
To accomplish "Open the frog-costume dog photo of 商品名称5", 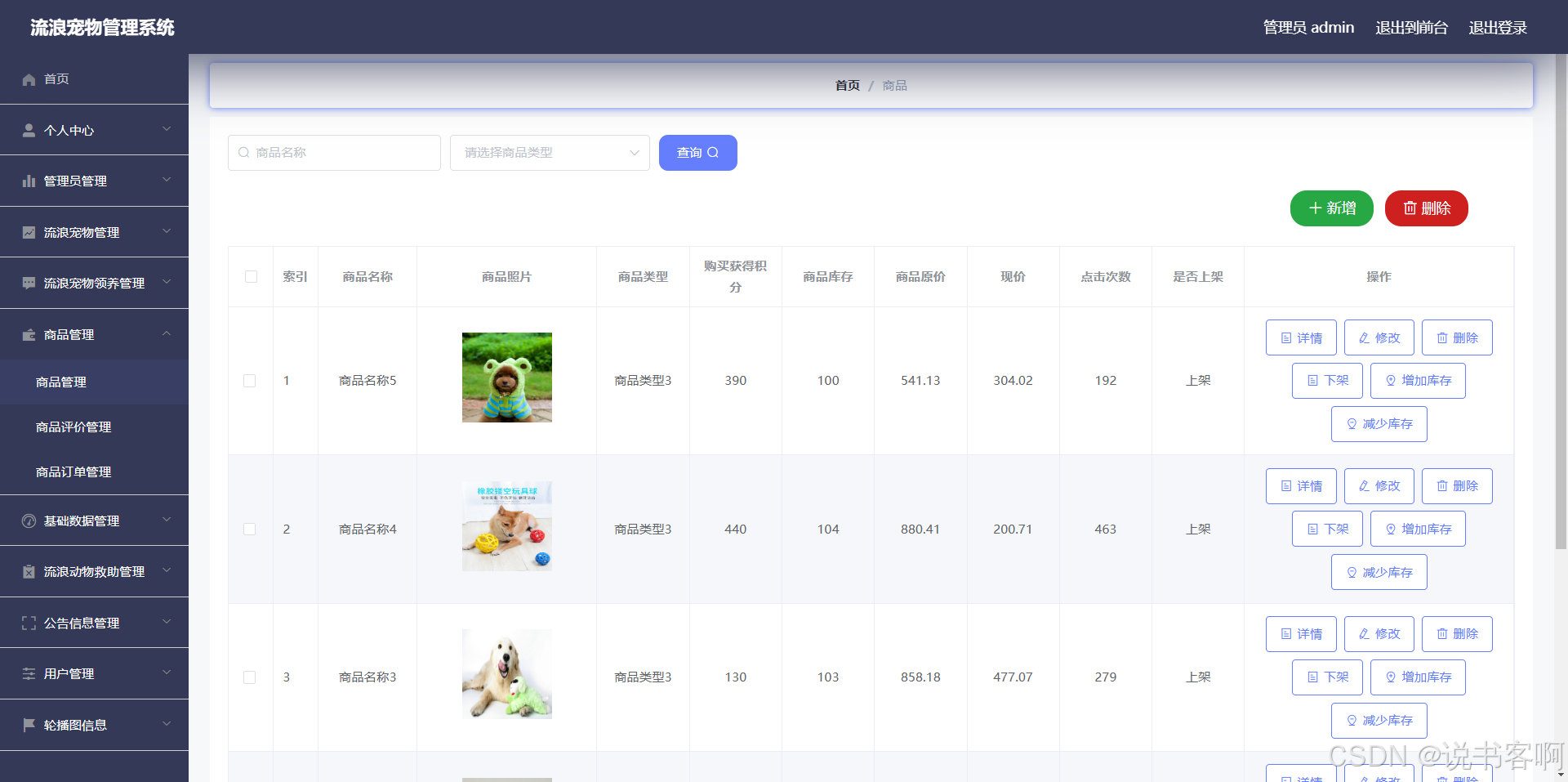I will tap(507, 378).
